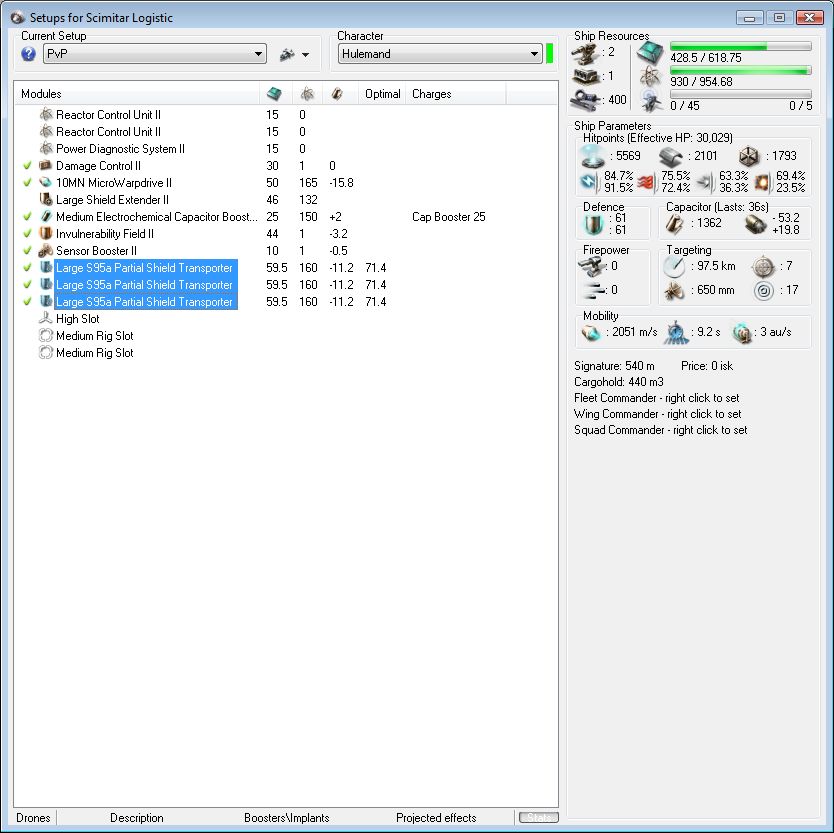Click the launcher hardpoints icon showing 1
This screenshot has height=833, width=834.
tap(585, 77)
